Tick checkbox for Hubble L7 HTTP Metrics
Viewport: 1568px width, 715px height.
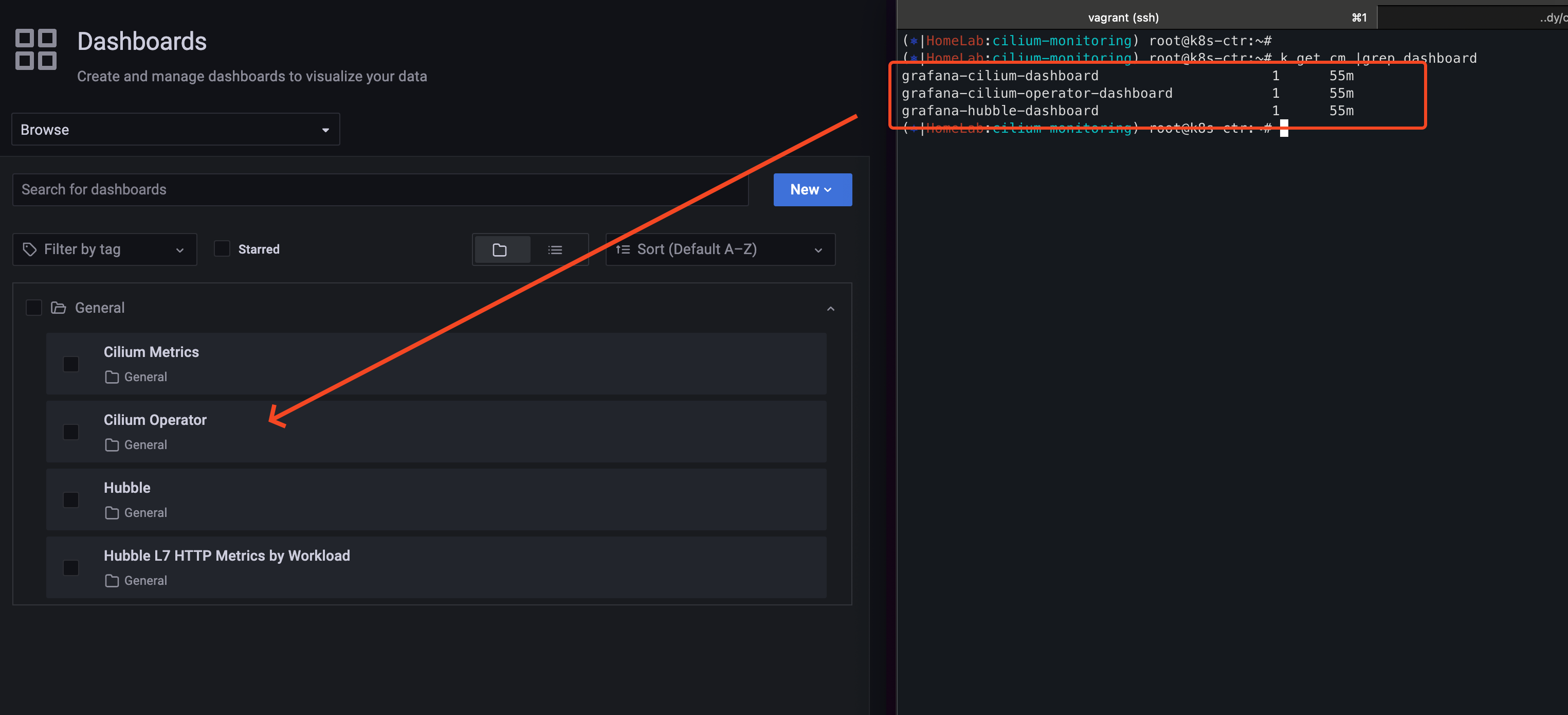pyautogui.click(x=71, y=567)
